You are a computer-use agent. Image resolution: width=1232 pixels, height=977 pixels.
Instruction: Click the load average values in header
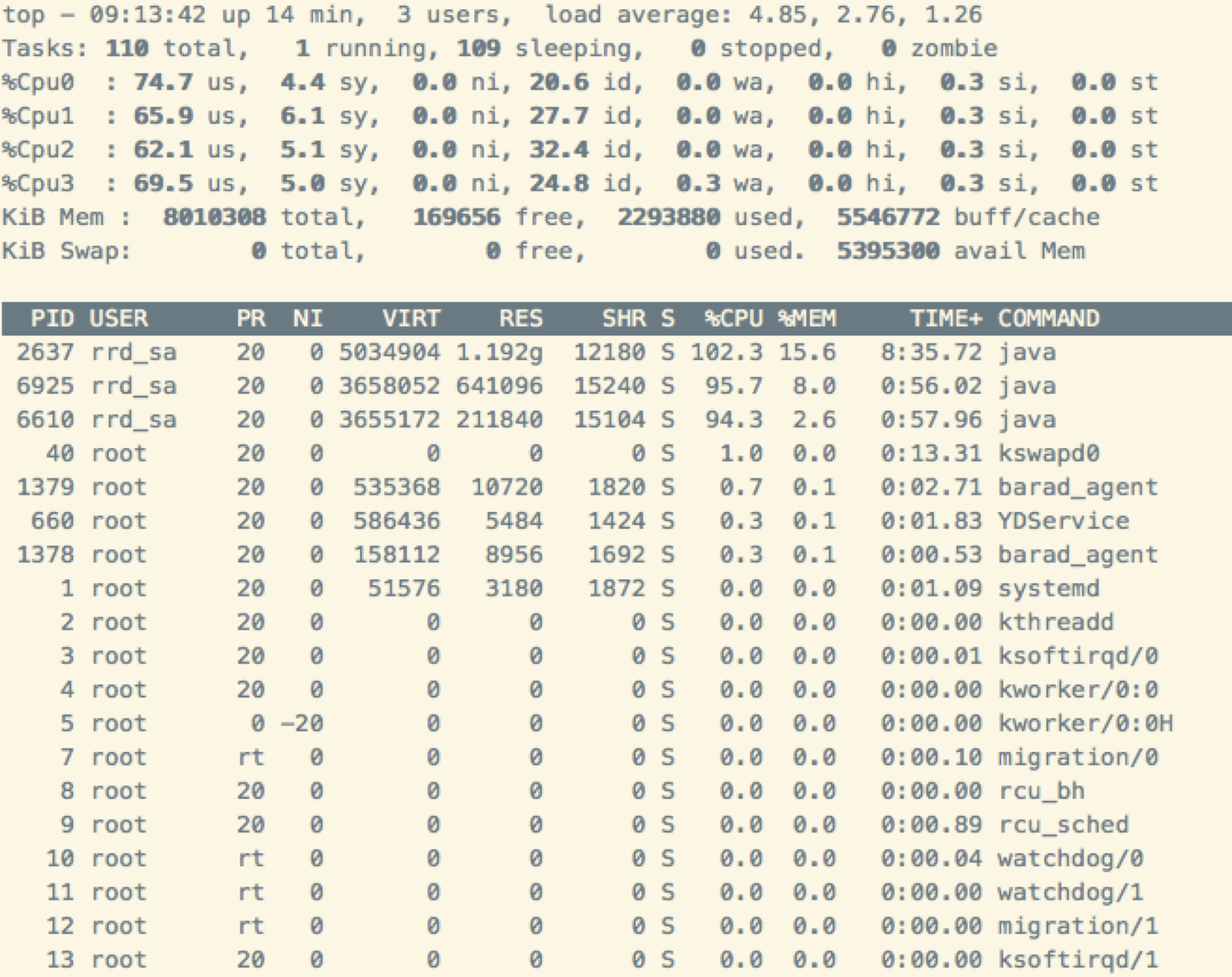(865, 15)
